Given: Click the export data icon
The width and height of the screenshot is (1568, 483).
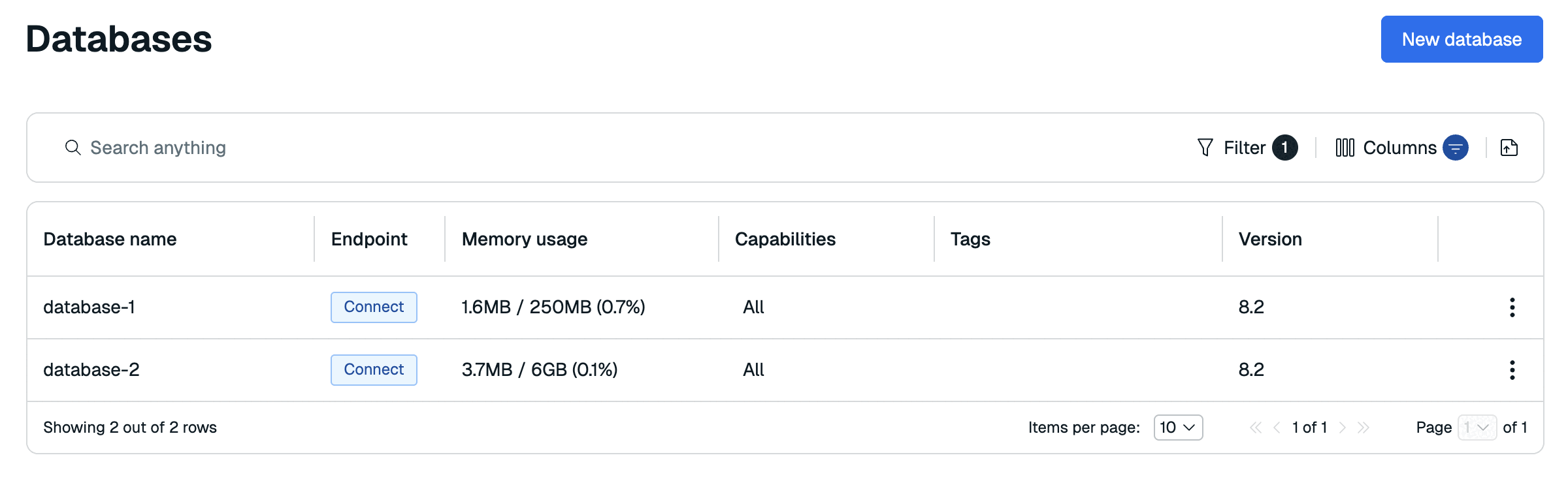Looking at the screenshot, I should coord(1509,148).
